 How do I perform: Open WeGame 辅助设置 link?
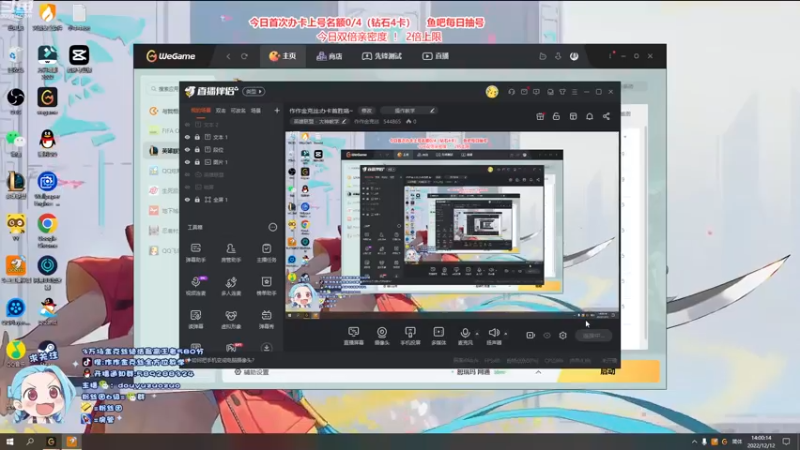coord(252,372)
